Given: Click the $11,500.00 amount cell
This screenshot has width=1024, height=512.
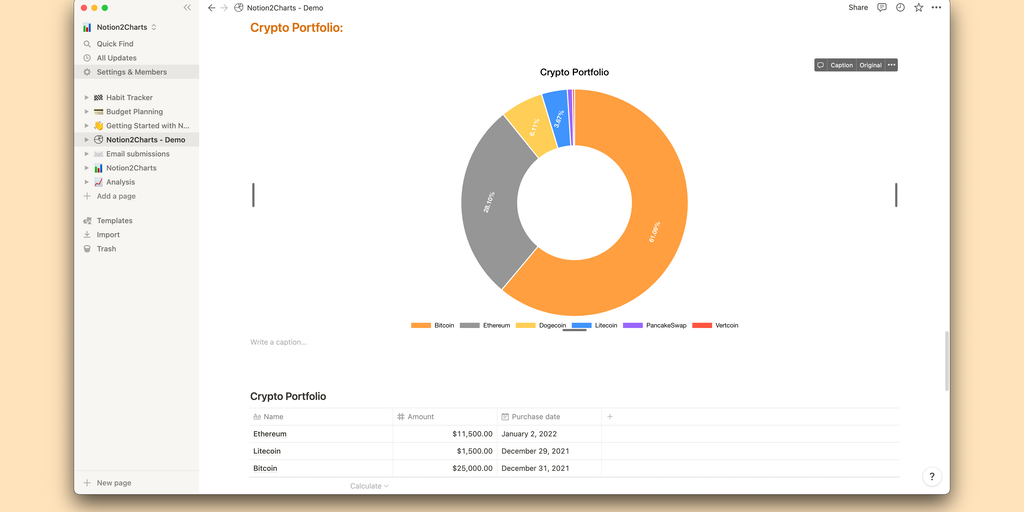Looking at the screenshot, I should pos(445,434).
